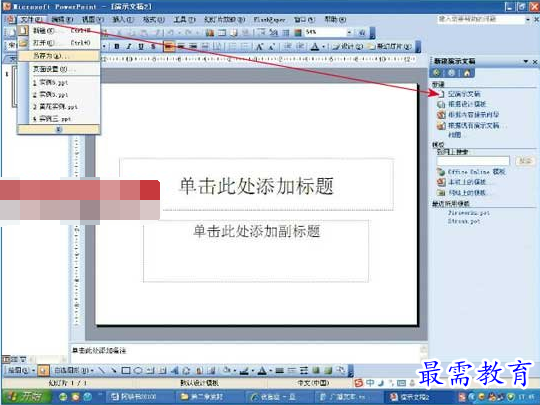
Task: Open the 自选图形 (AutoShapes) dropdown
Action: coord(74,371)
